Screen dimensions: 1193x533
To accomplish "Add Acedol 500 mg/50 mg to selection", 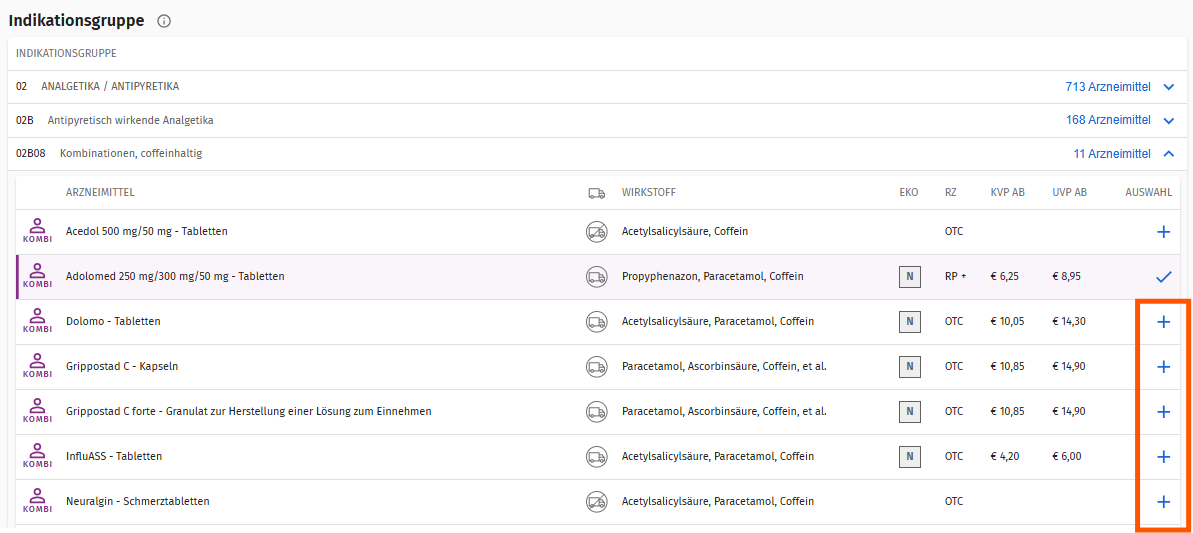I will click(1163, 232).
